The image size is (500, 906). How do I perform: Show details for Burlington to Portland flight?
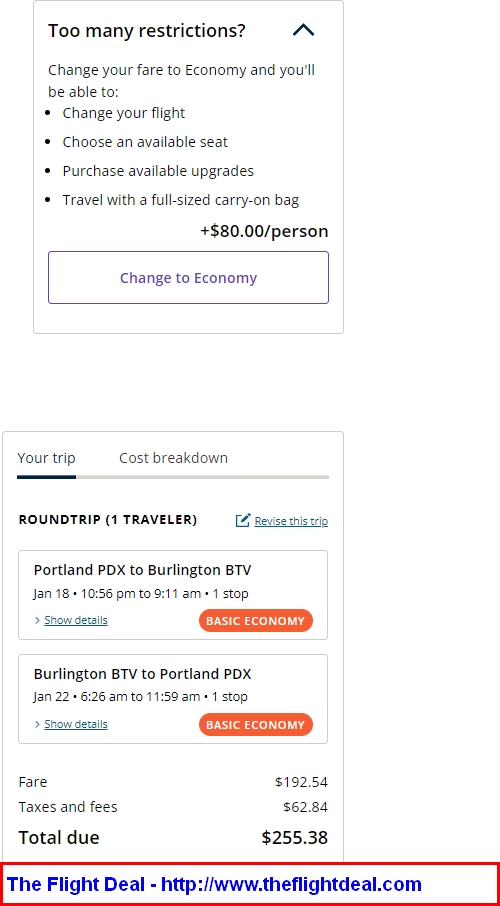click(x=76, y=724)
